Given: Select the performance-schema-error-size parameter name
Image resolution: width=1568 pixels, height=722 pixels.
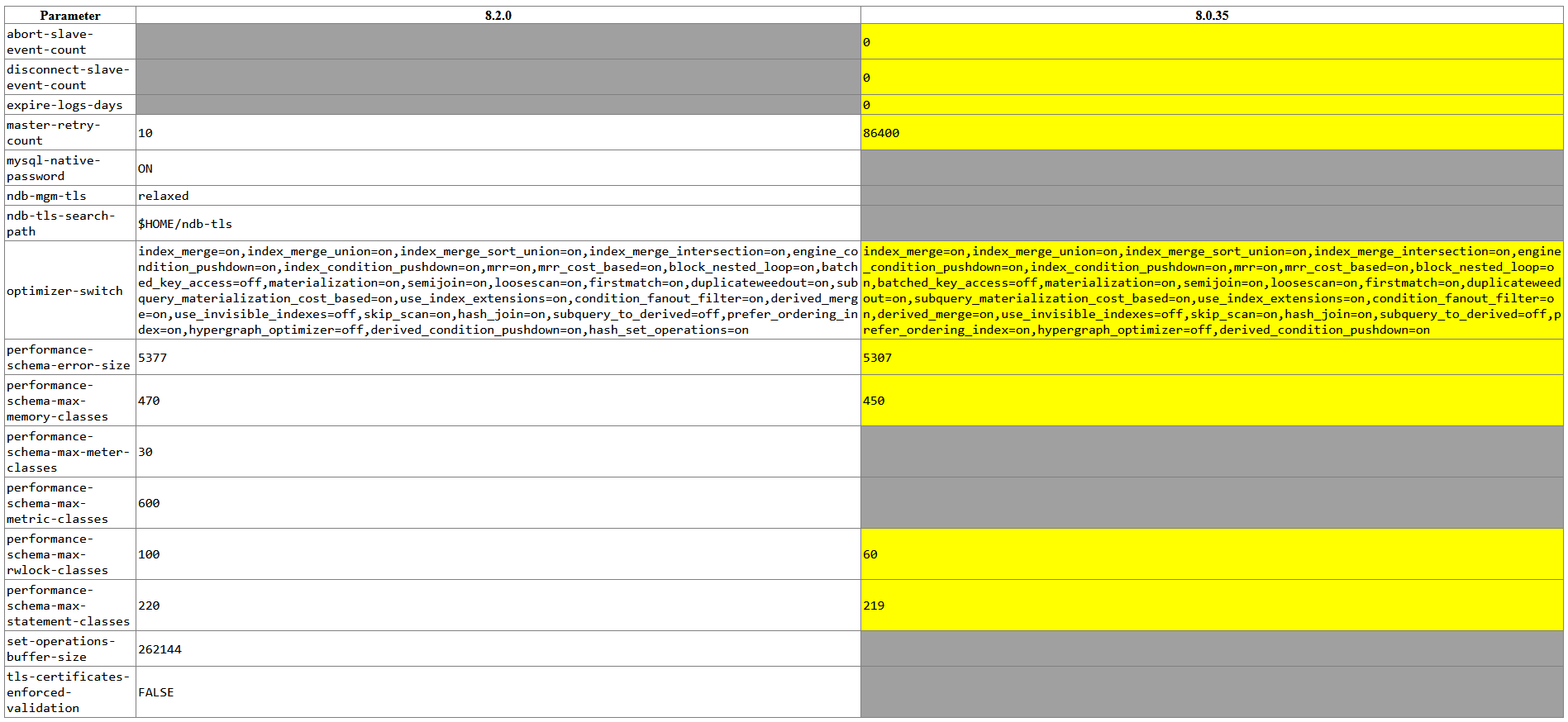Looking at the screenshot, I should click(69, 357).
